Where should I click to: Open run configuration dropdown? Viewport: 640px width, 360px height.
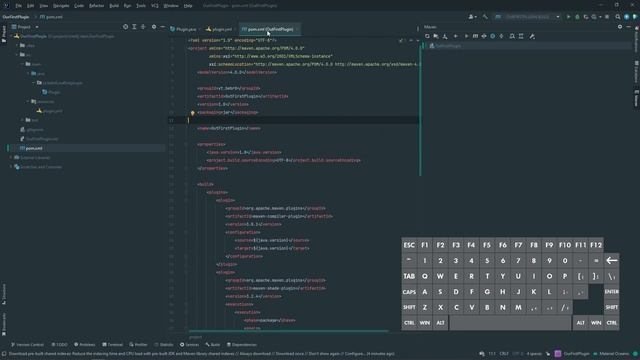[527, 17]
